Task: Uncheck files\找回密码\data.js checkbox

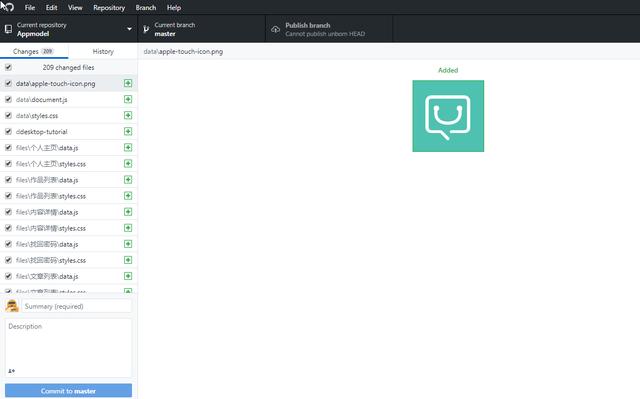Action: [8, 244]
